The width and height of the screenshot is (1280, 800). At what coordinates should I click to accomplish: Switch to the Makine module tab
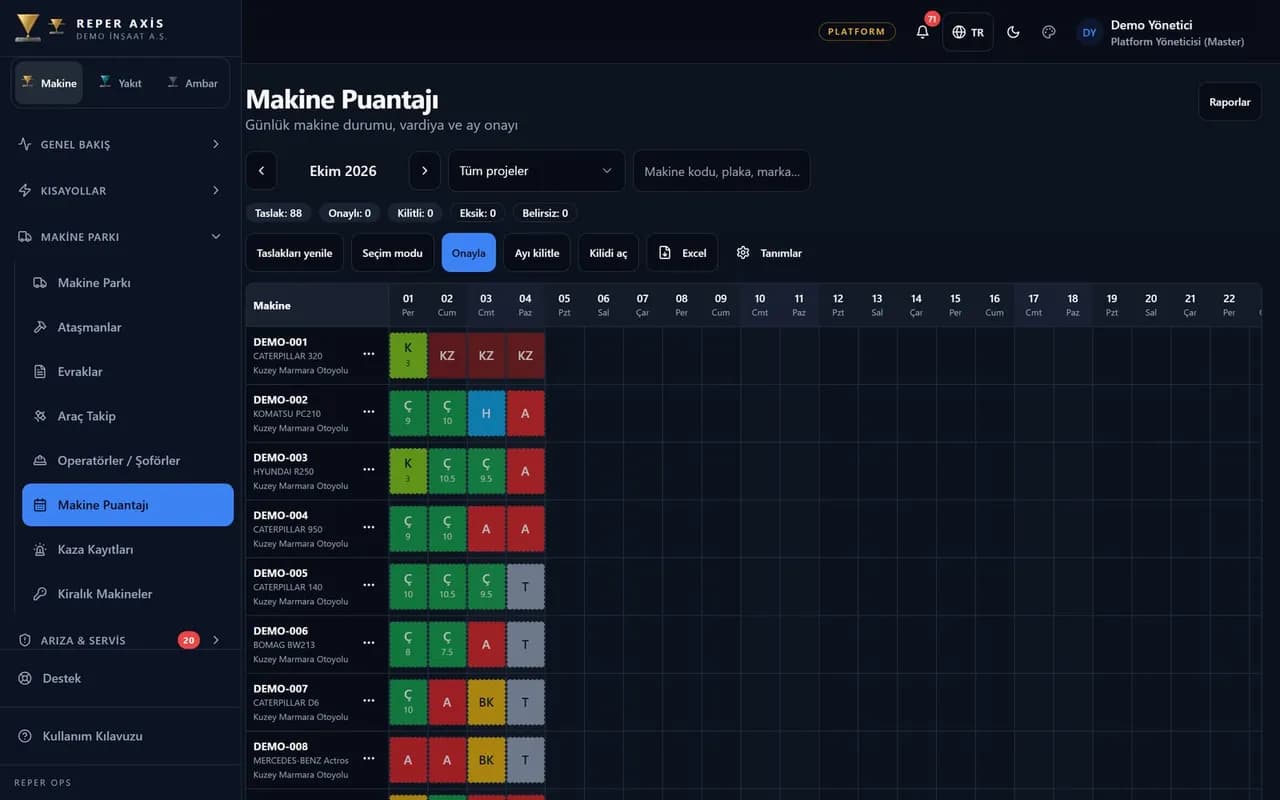(49, 83)
